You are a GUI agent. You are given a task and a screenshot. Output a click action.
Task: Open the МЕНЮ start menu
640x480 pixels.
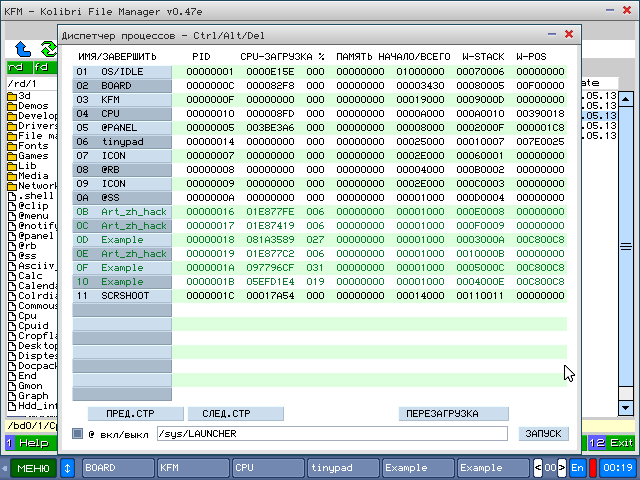(x=32, y=467)
